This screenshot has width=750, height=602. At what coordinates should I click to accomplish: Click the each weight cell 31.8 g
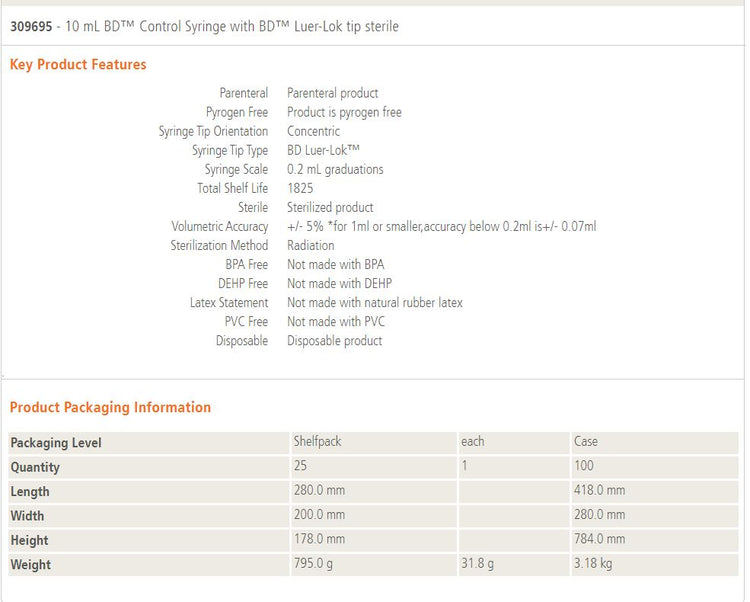(x=477, y=564)
